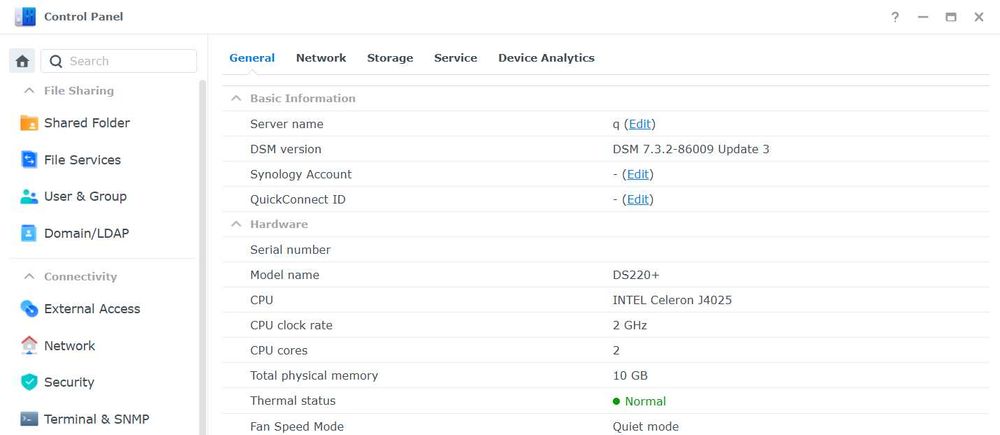Click the Total physical memory label
The image size is (1000, 435).
(314, 376)
